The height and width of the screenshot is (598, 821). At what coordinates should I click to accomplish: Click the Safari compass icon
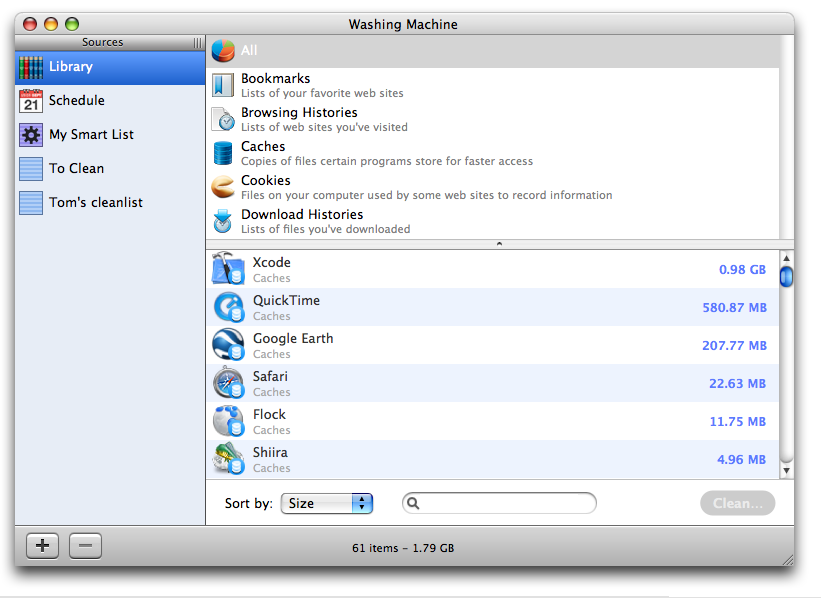(228, 383)
